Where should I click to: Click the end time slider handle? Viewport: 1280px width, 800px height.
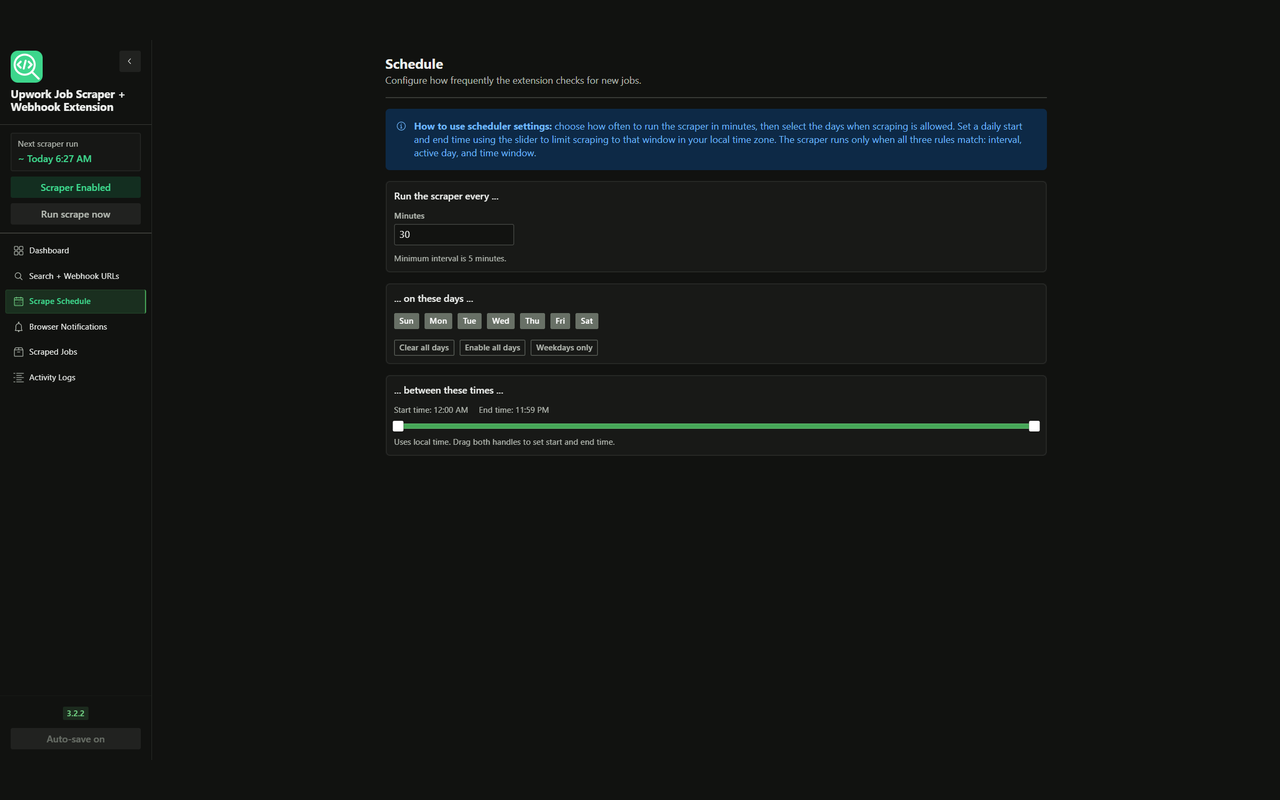(x=1034, y=426)
